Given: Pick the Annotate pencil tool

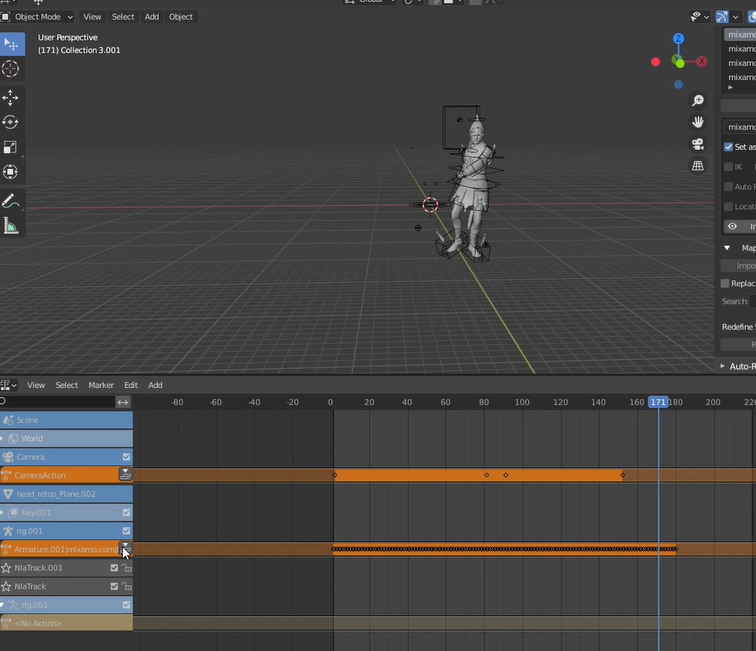Looking at the screenshot, I should click(x=11, y=201).
